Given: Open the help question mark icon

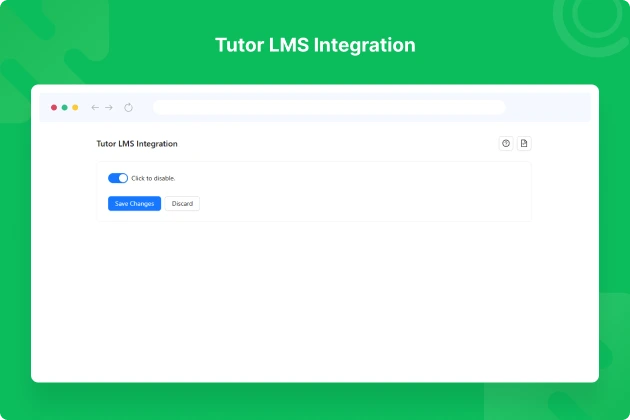Looking at the screenshot, I should (506, 143).
